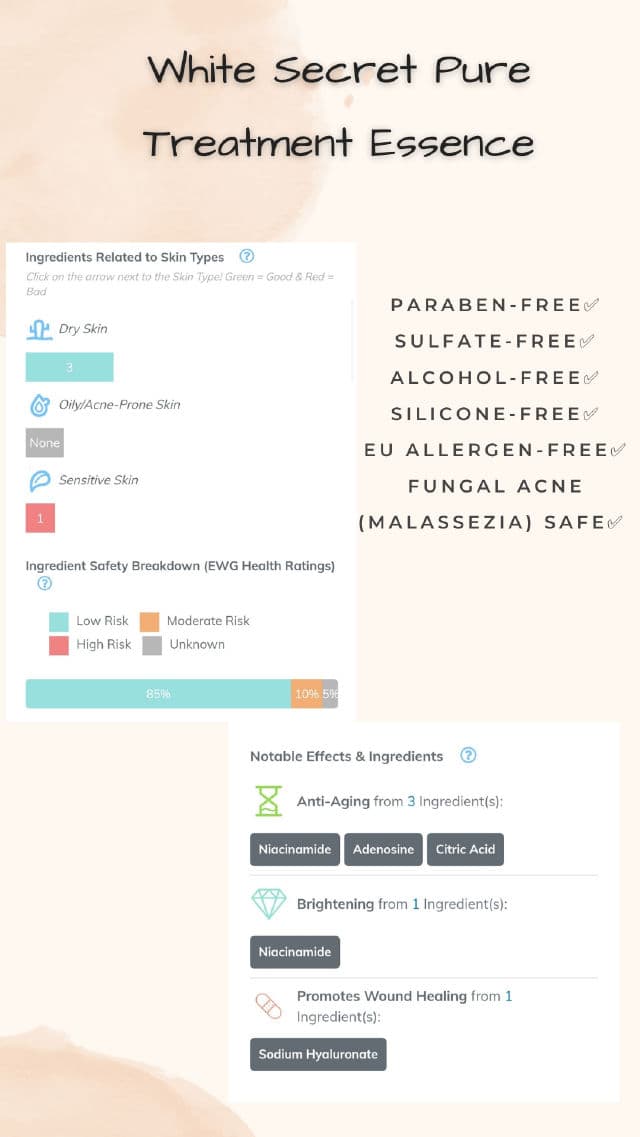This screenshot has height=1137, width=640.
Task: Click the 85% low risk bar segment
Action: pyautogui.click(x=158, y=693)
